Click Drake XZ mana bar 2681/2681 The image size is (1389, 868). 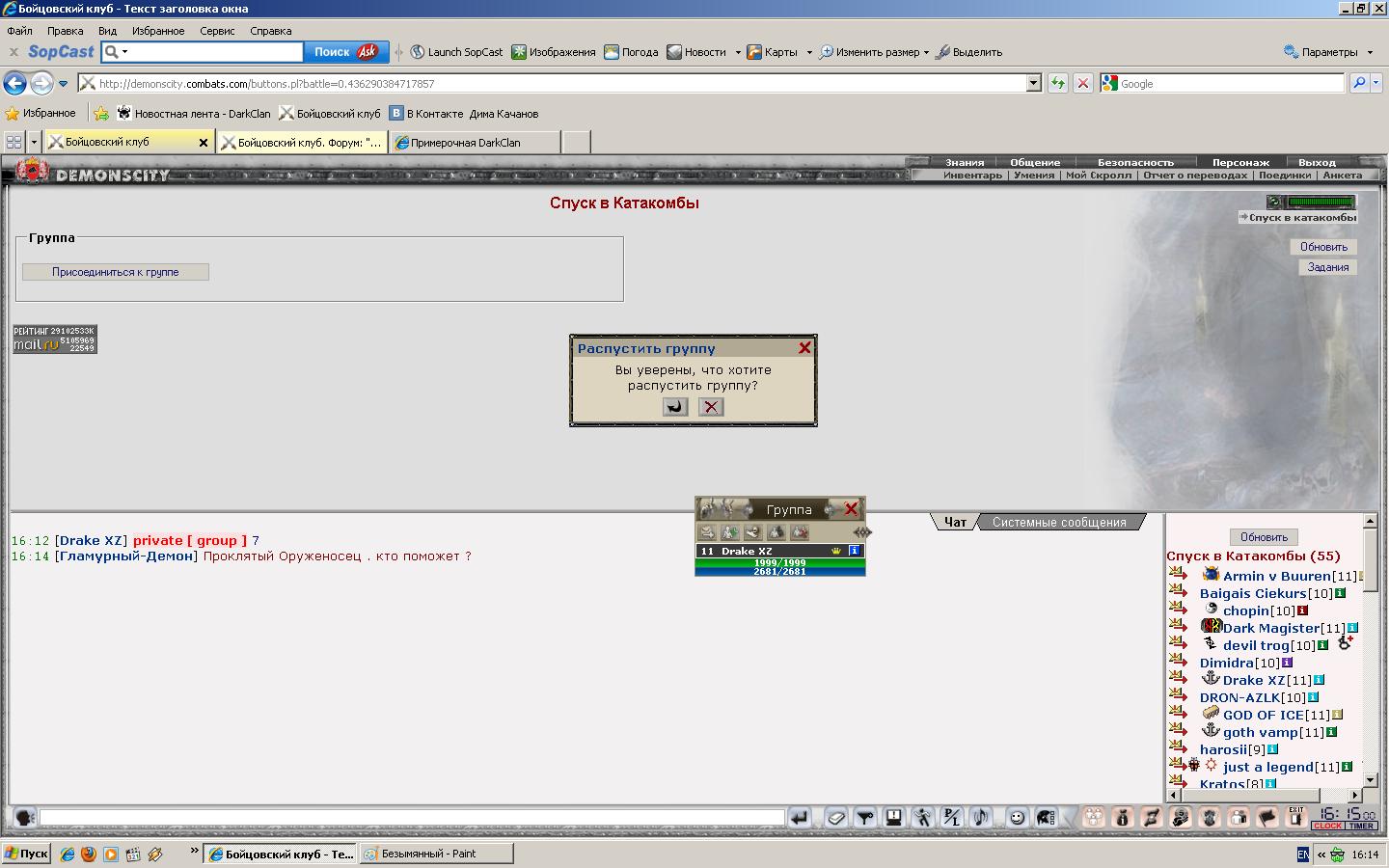(x=780, y=572)
